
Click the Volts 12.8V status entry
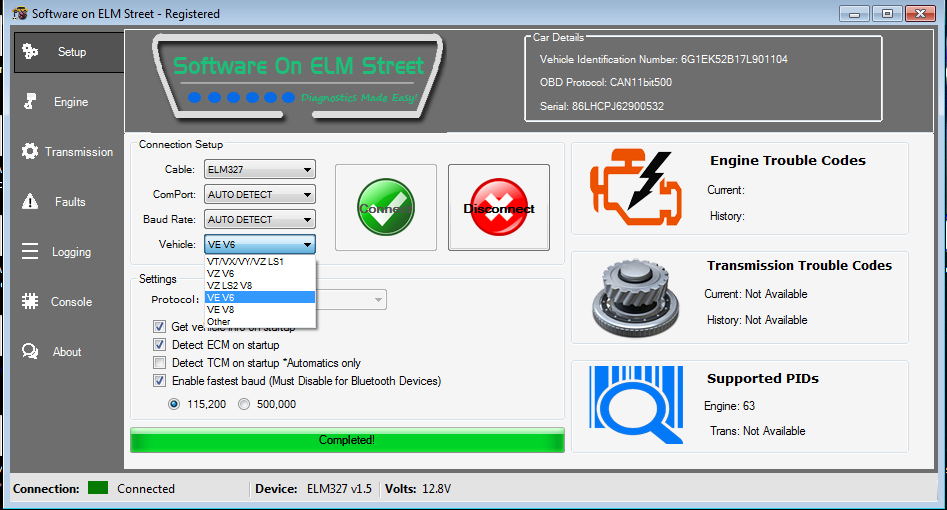click(418, 489)
